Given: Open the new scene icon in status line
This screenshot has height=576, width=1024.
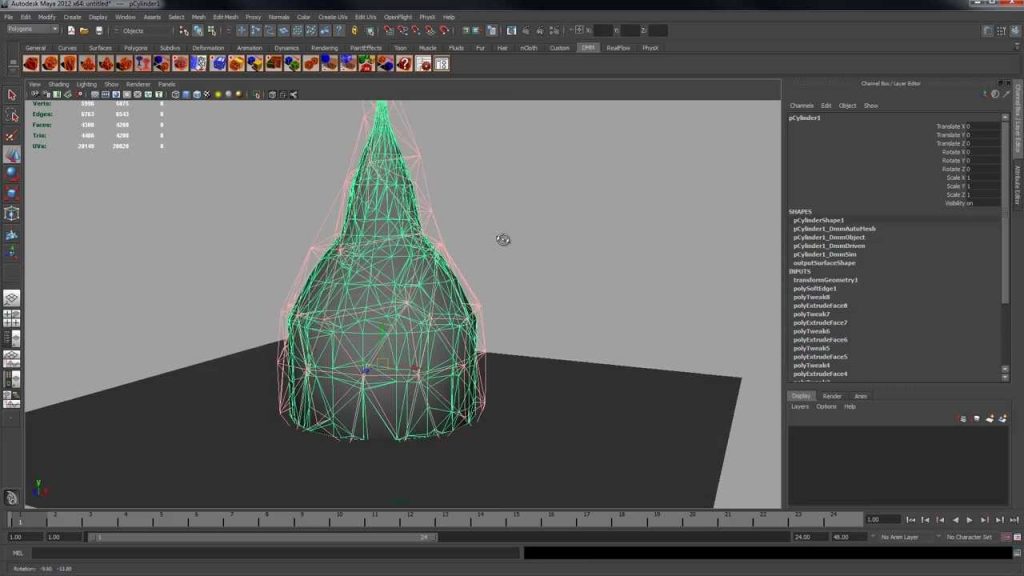Looking at the screenshot, I should click(71, 31).
